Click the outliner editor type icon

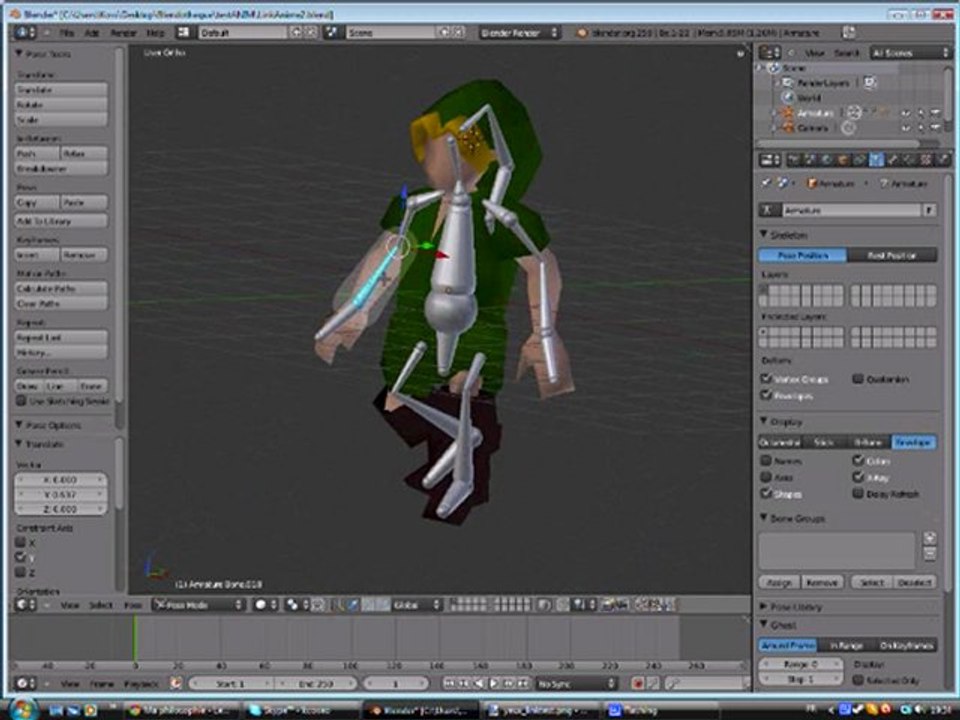(x=770, y=53)
